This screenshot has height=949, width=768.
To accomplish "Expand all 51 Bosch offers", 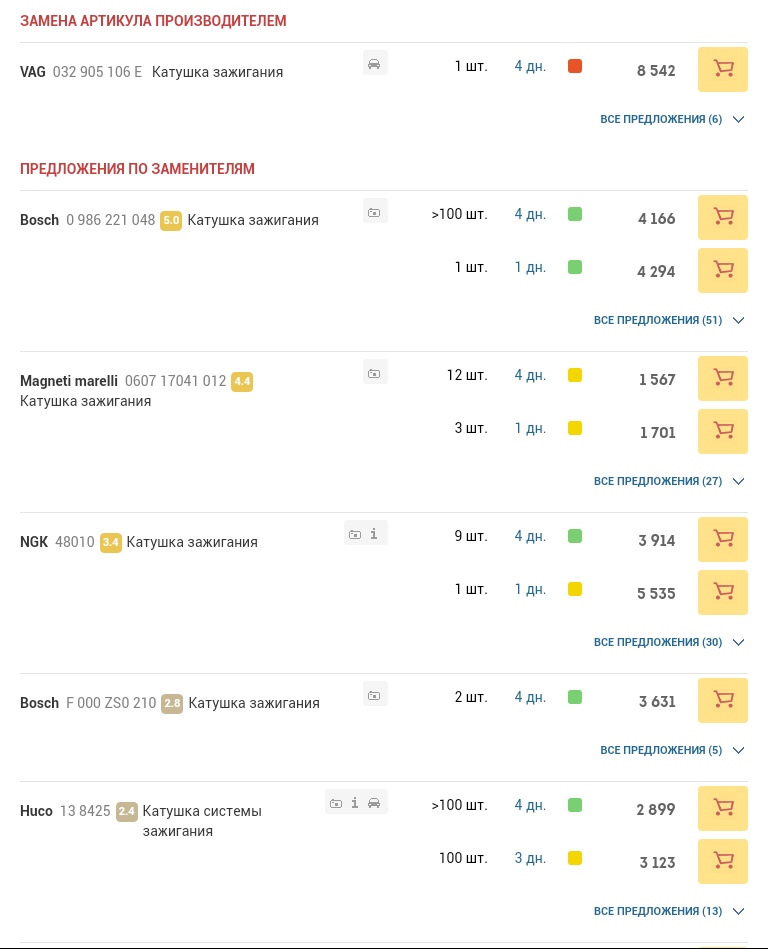I will click(x=669, y=320).
